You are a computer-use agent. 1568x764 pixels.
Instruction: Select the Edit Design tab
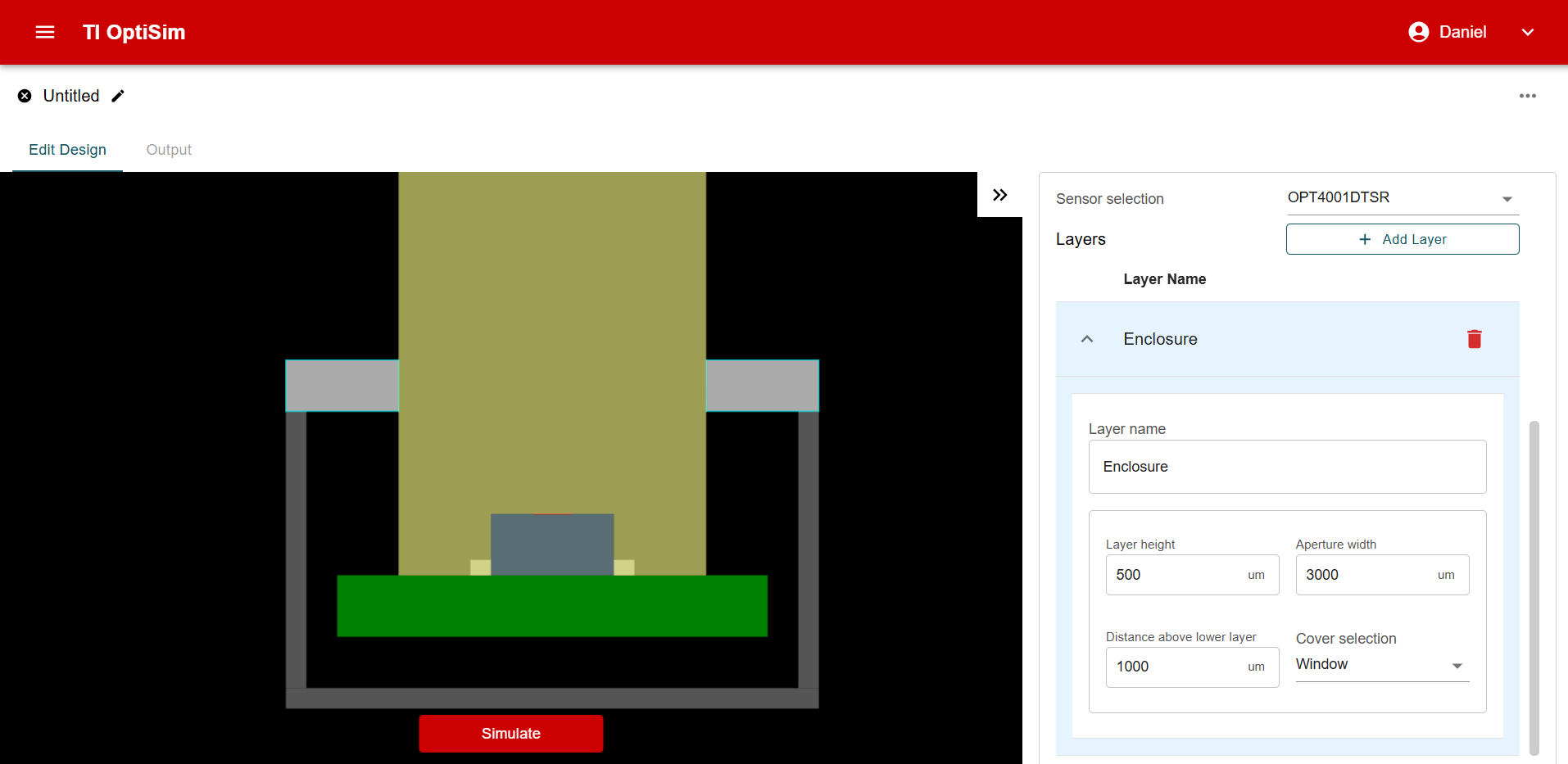(x=67, y=150)
